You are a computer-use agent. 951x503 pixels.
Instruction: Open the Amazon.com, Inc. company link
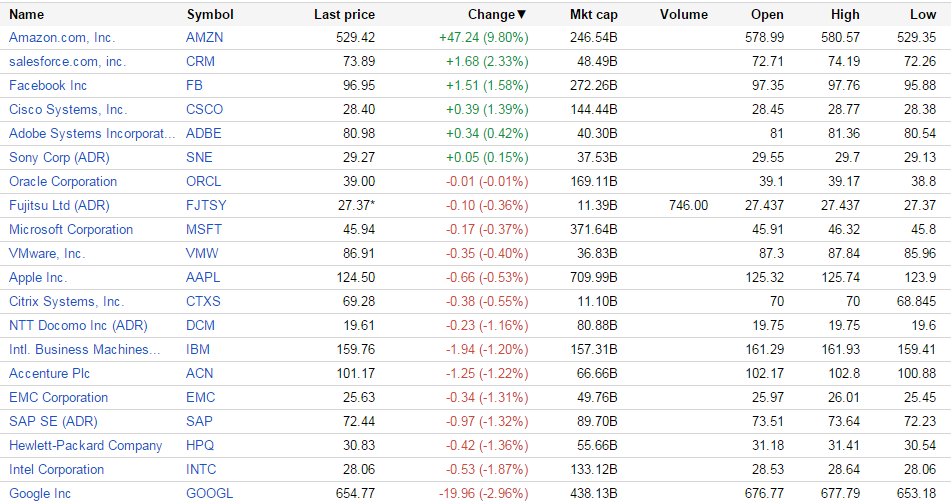(x=62, y=37)
